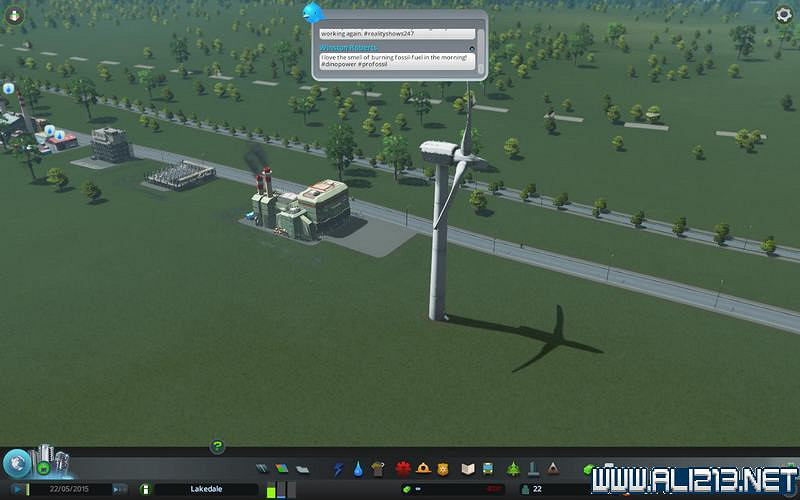The width and height of the screenshot is (800, 500).
Task: Change the simulation speed arrows
Action: (x=119, y=489)
